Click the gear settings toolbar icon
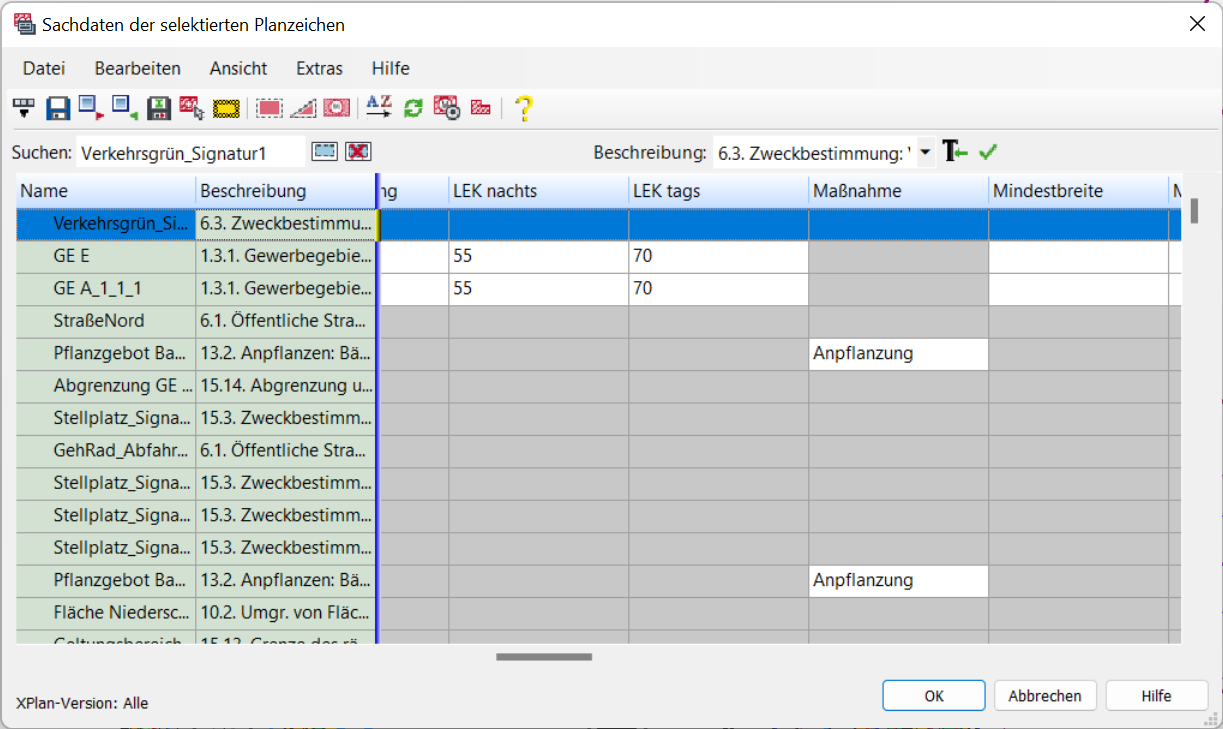The width and height of the screenshot is (1223, 729). point(446,108)
